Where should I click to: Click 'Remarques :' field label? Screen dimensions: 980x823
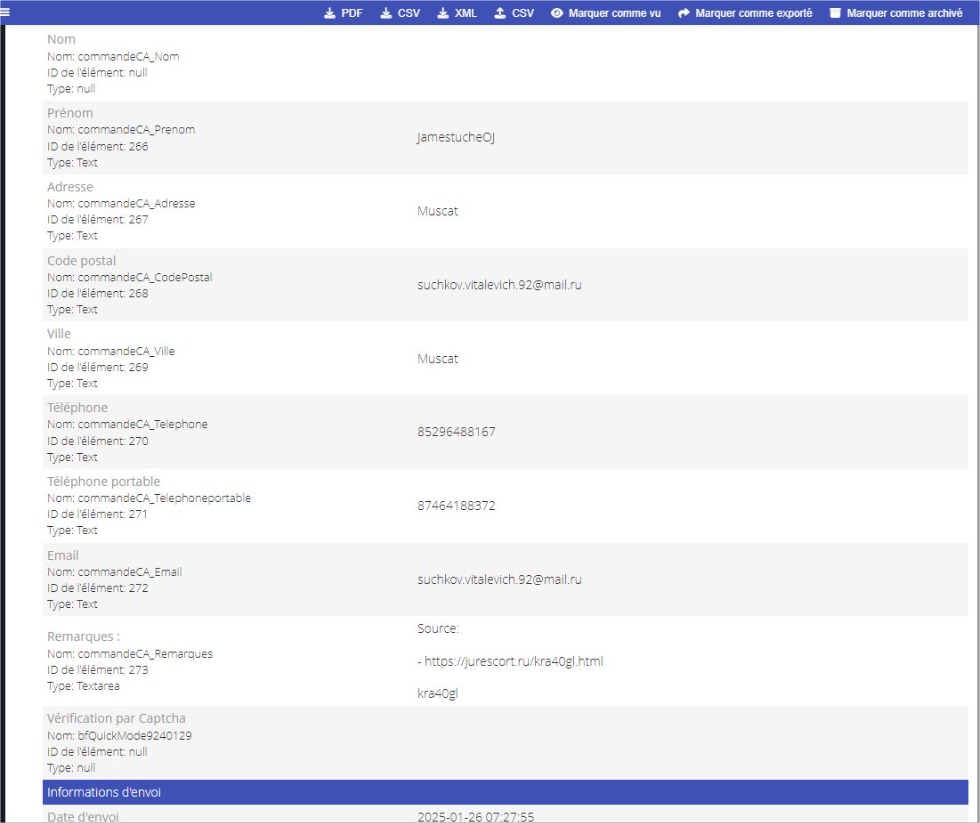pyautogui.click(x=84, y=637)
